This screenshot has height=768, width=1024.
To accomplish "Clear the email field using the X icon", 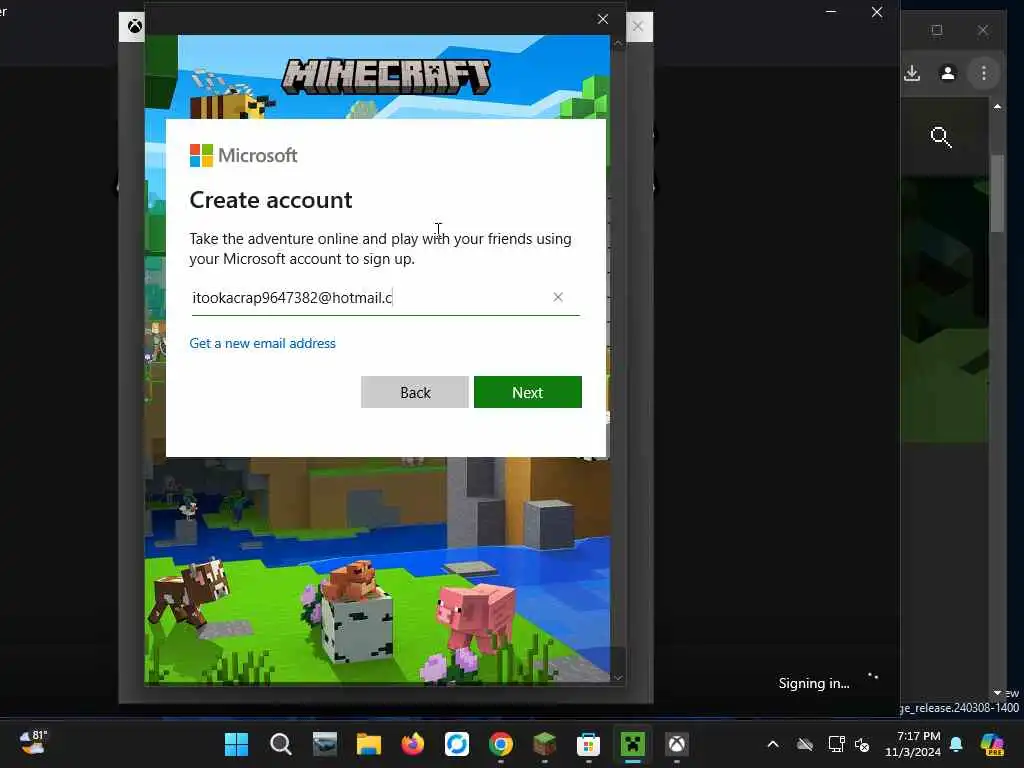I will (x=558, y=297).
